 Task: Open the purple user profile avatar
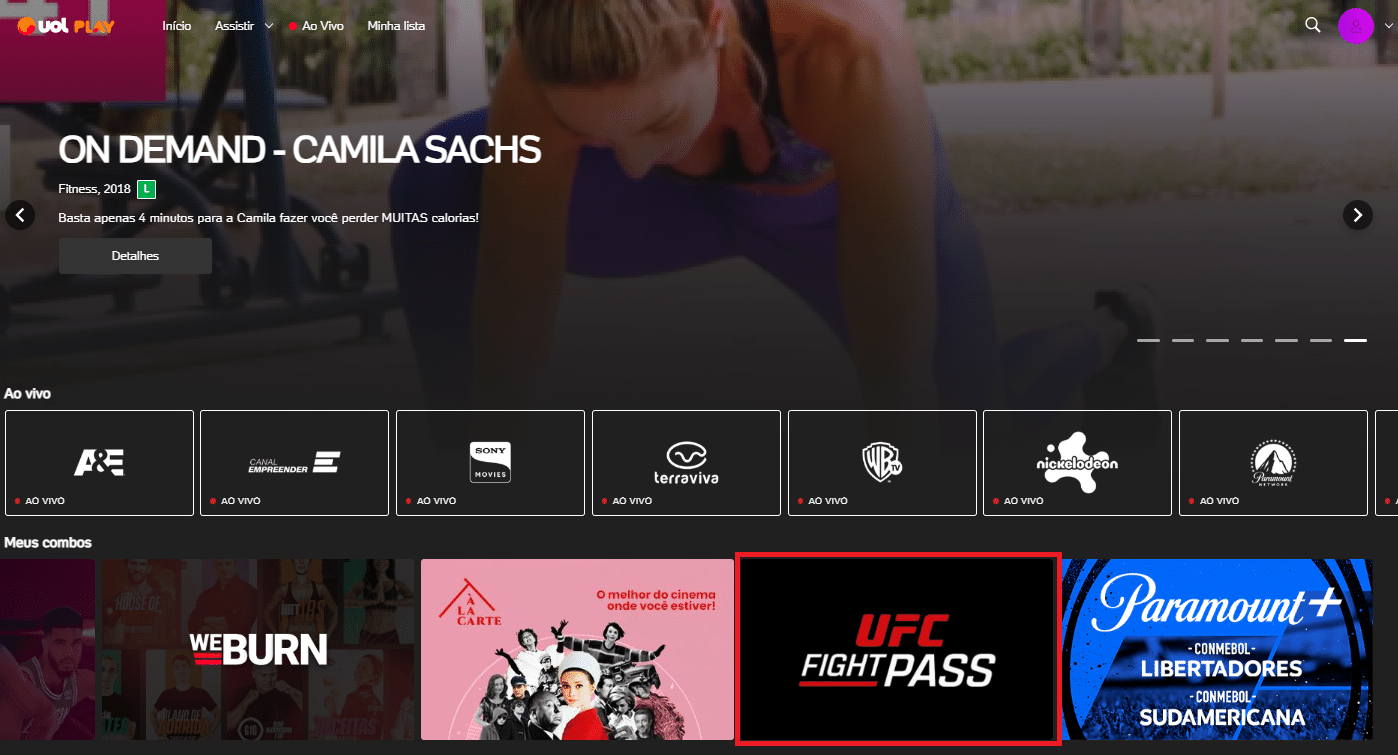[x=1355, y=25]
